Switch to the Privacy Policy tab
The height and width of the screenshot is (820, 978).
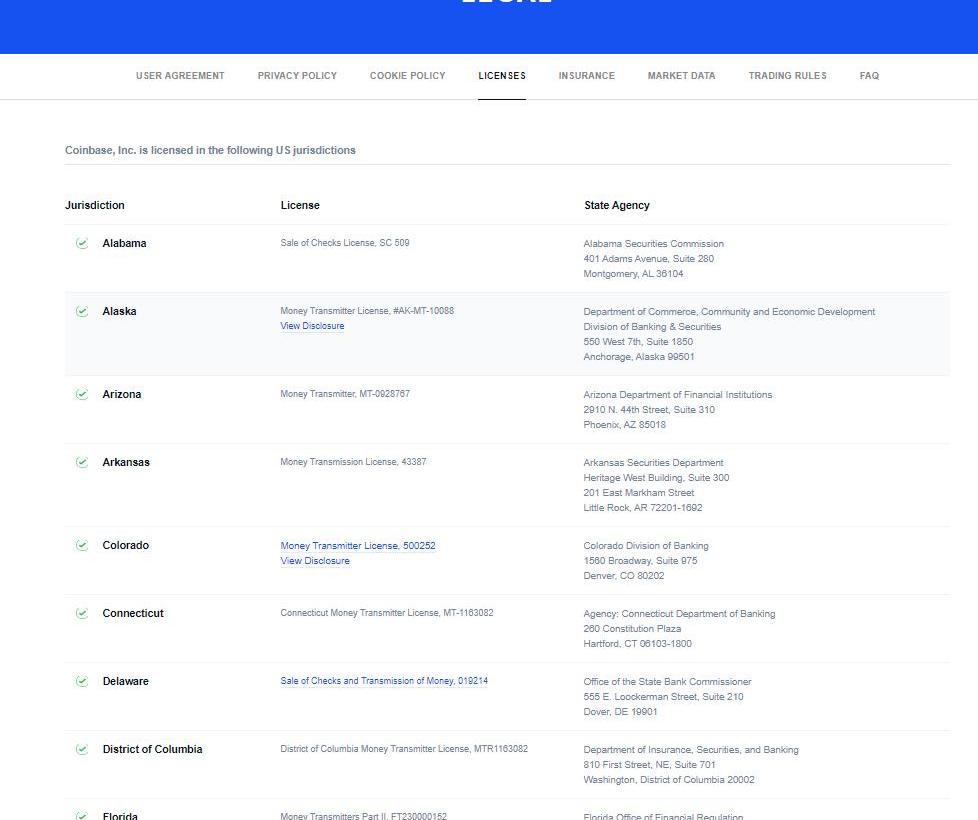[x=297, y=76]
